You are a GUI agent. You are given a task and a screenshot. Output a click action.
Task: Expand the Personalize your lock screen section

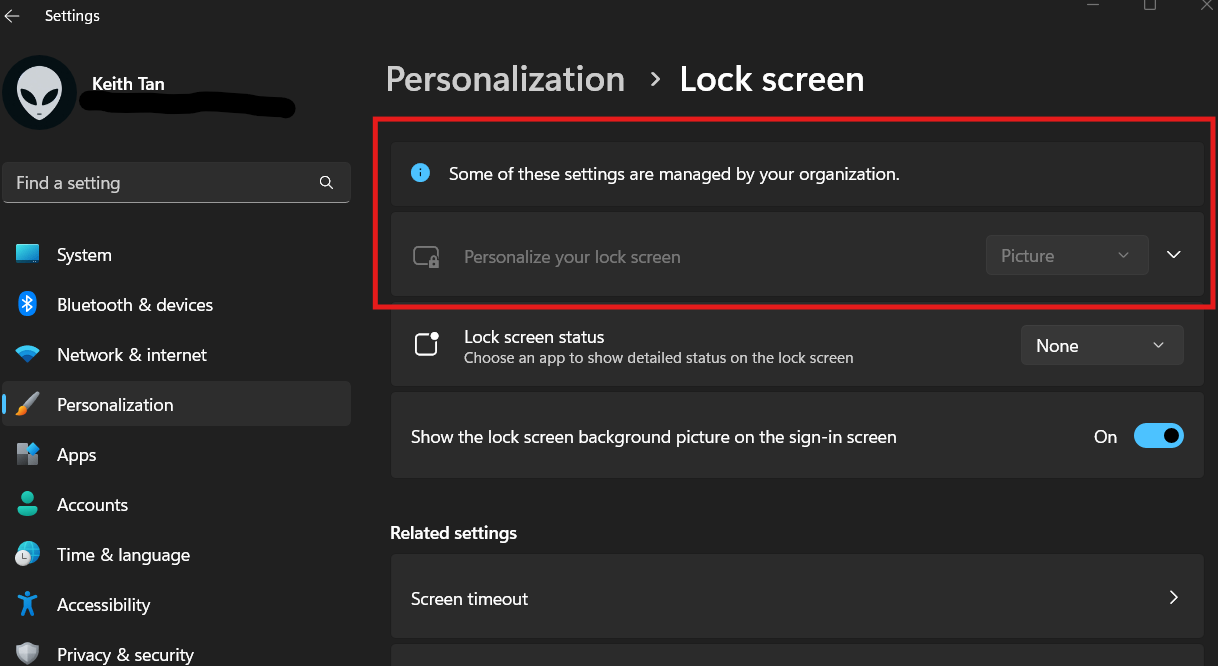(1173, 255)
